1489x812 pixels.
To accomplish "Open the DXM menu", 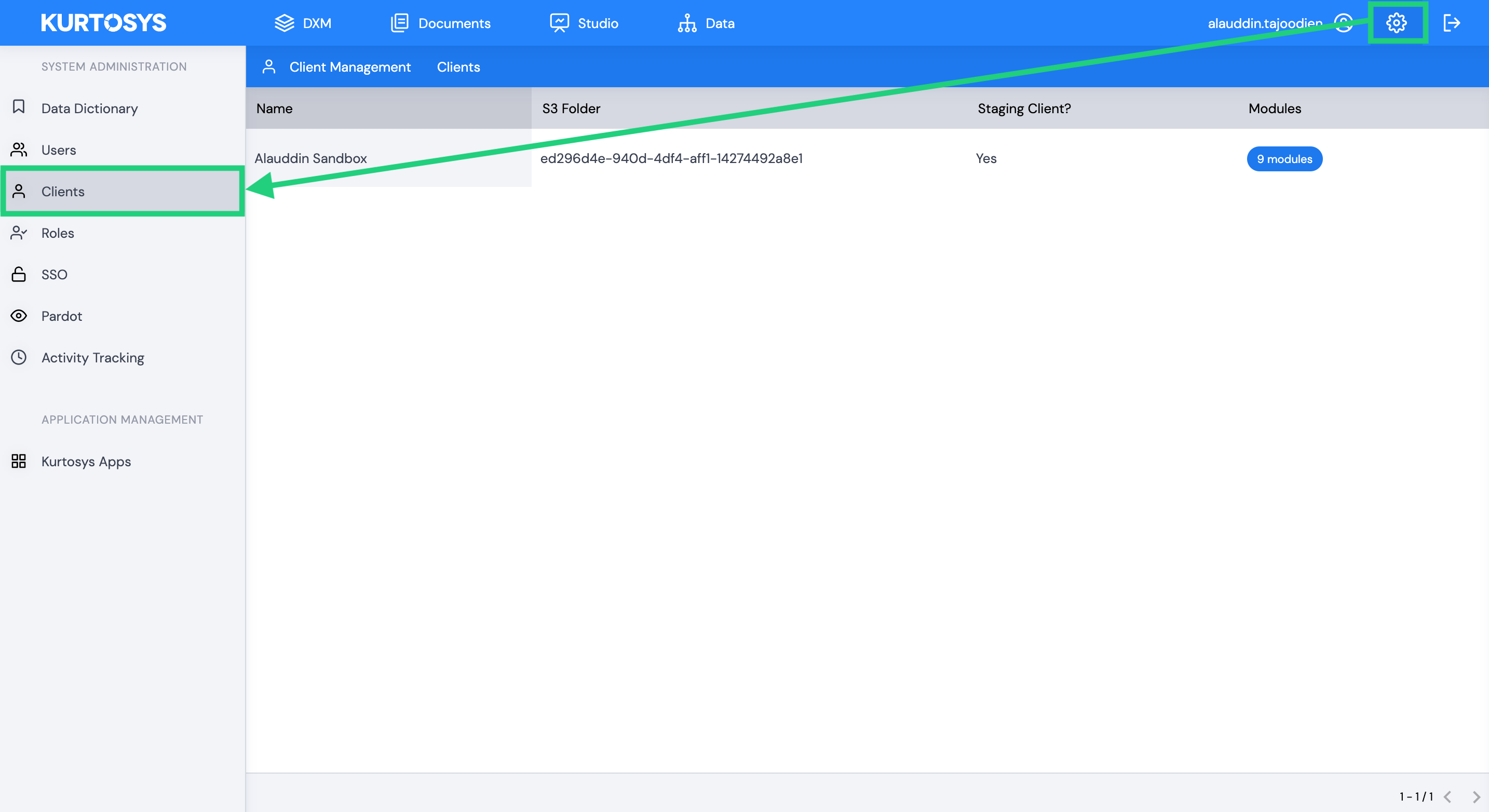I will (x=302, y=23).
